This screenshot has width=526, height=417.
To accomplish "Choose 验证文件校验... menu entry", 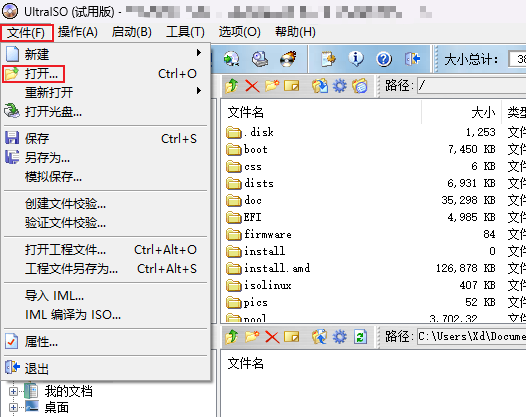I will pos(106,222).
